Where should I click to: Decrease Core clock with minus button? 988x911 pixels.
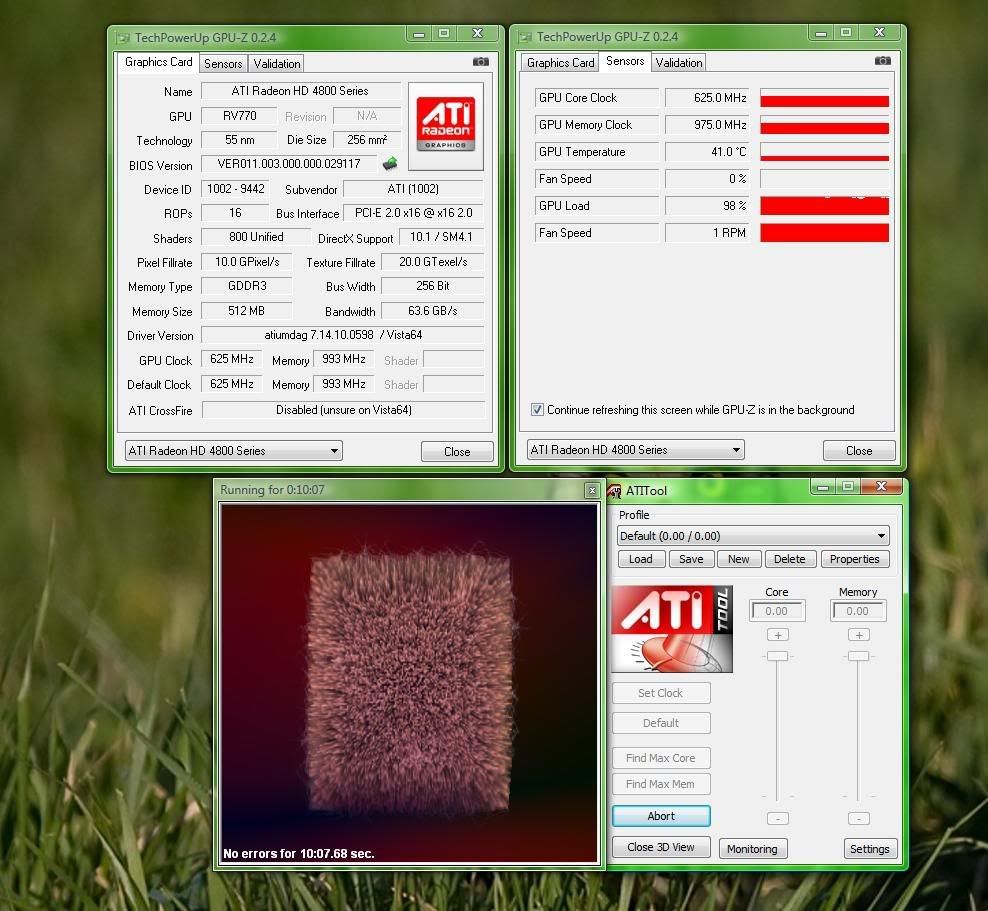pyautogui.click(x=778, y=818)
